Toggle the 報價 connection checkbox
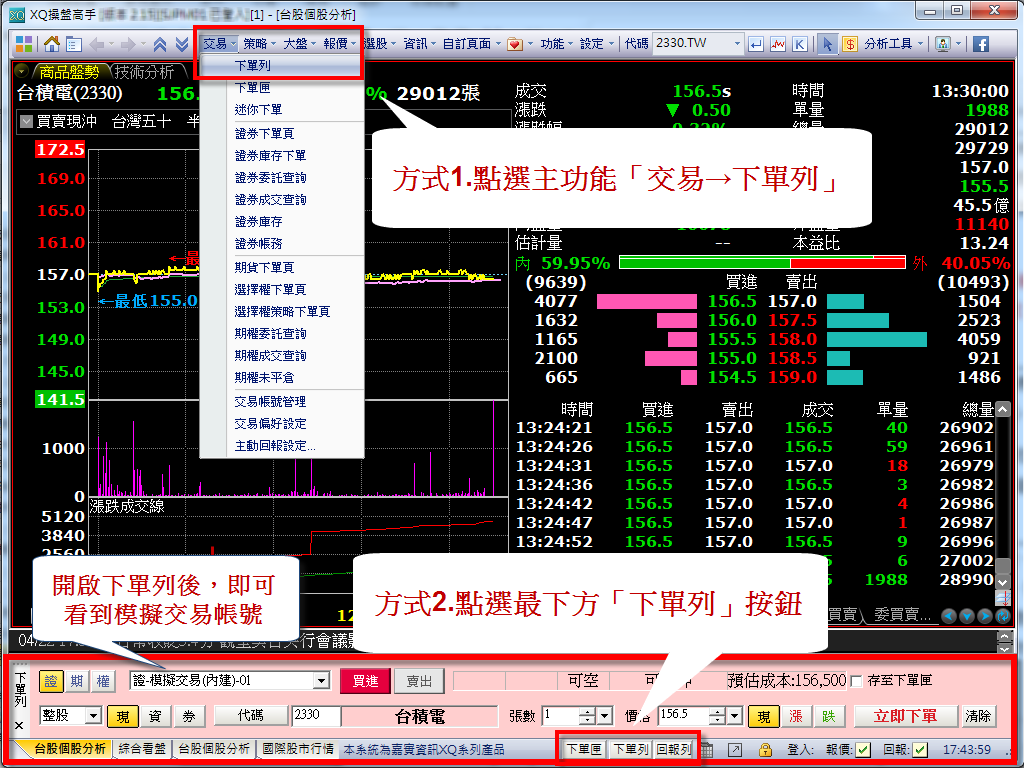This screenshot has height=768, width=1024. pyautogui.click(x=862, y=750)
